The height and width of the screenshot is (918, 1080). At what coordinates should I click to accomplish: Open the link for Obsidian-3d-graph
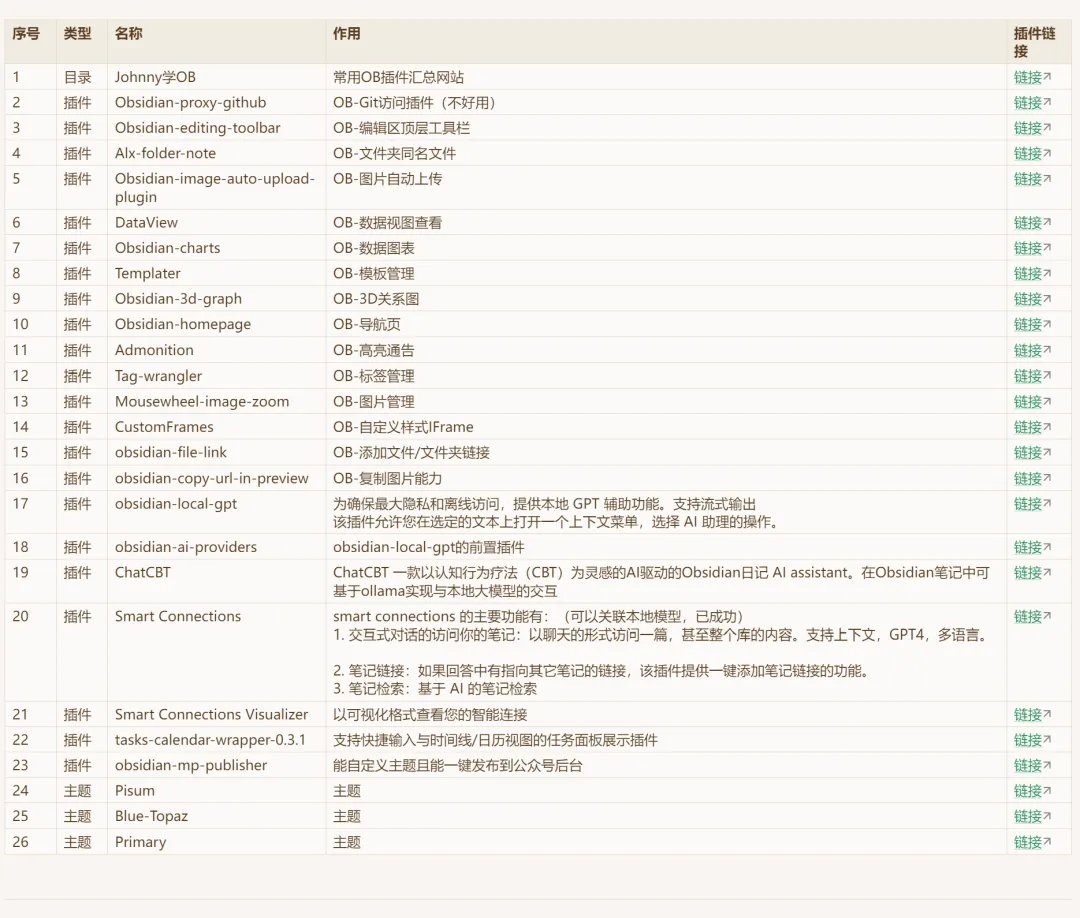click(1032, 299)
